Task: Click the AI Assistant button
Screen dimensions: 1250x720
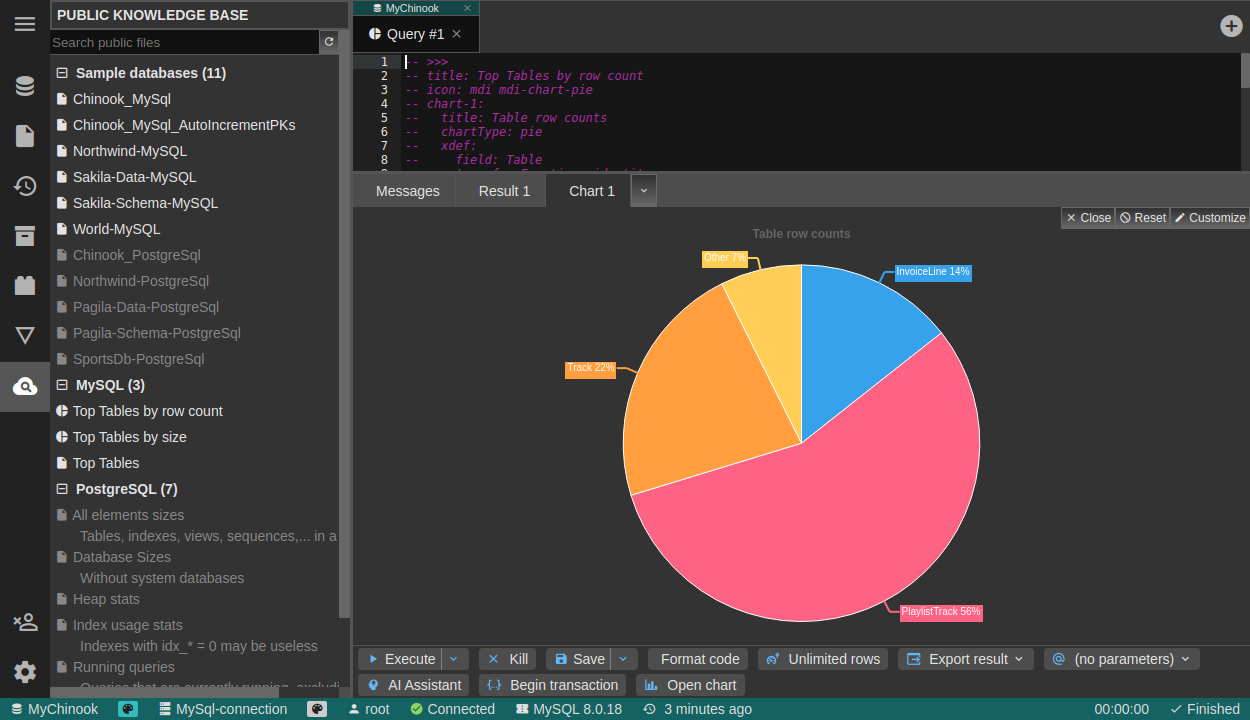Action: 414,685
